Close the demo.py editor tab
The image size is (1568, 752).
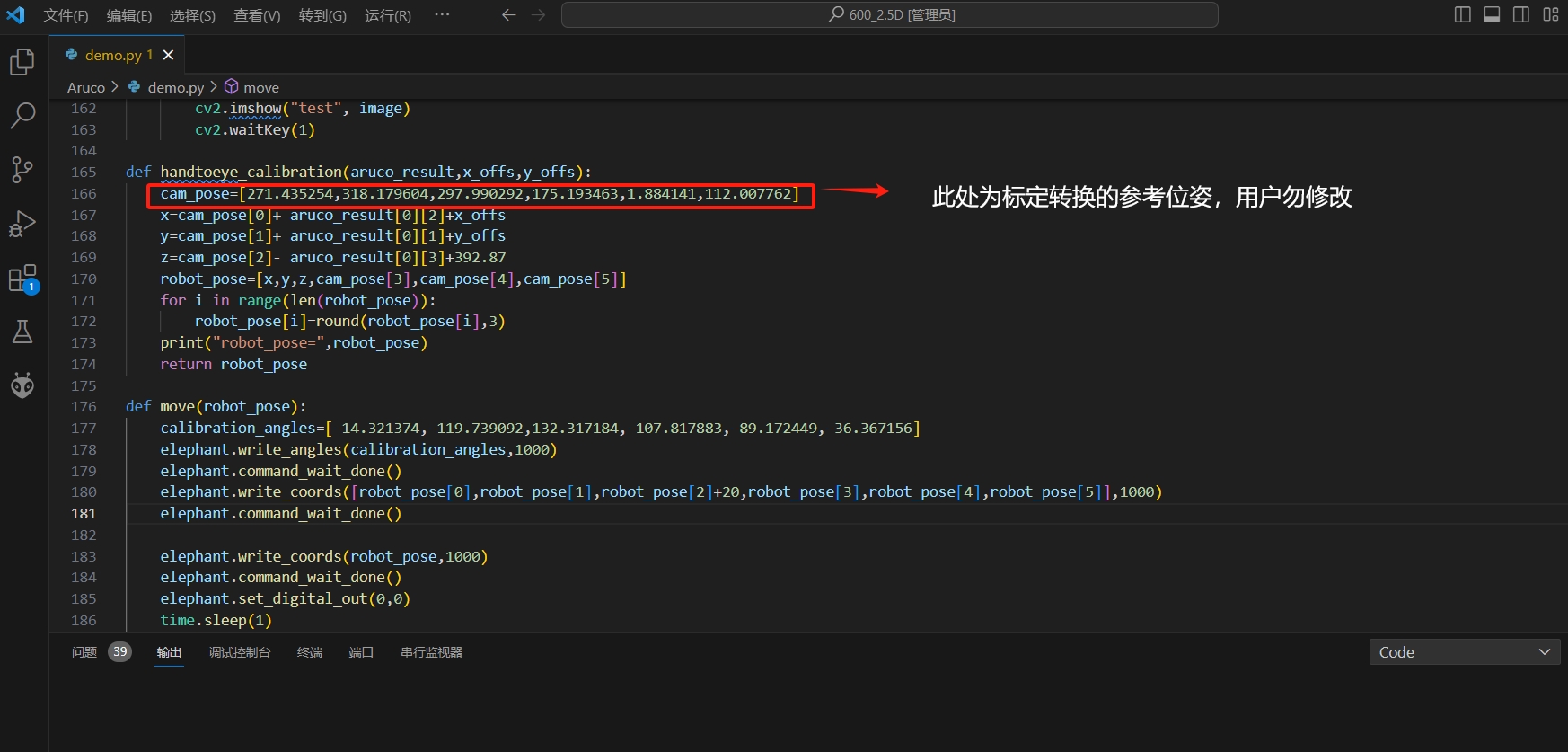[168, 55]
